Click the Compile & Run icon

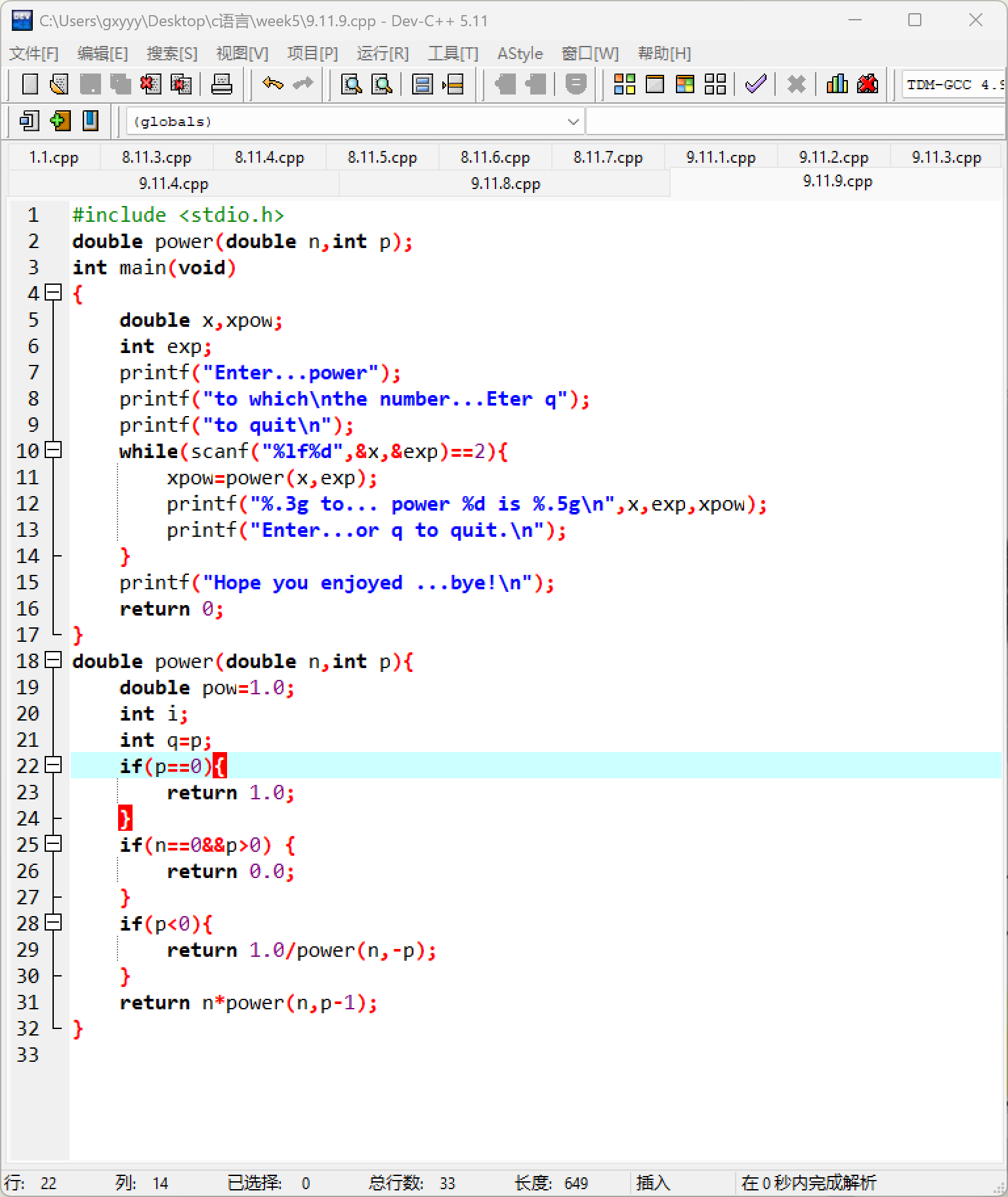(x=685, y=84)
